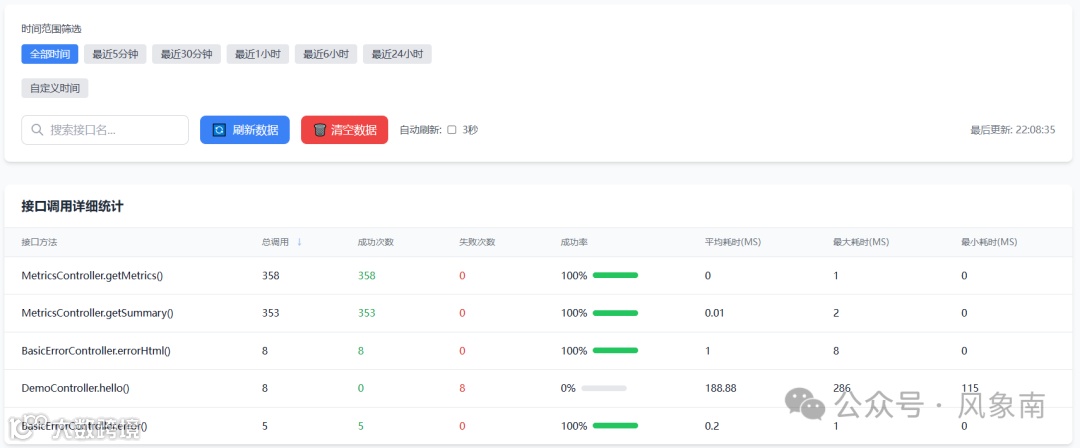Click the 0% rate bar for DemoController.hello()
Screen dimensions: 1080x448
pos(604,388)
